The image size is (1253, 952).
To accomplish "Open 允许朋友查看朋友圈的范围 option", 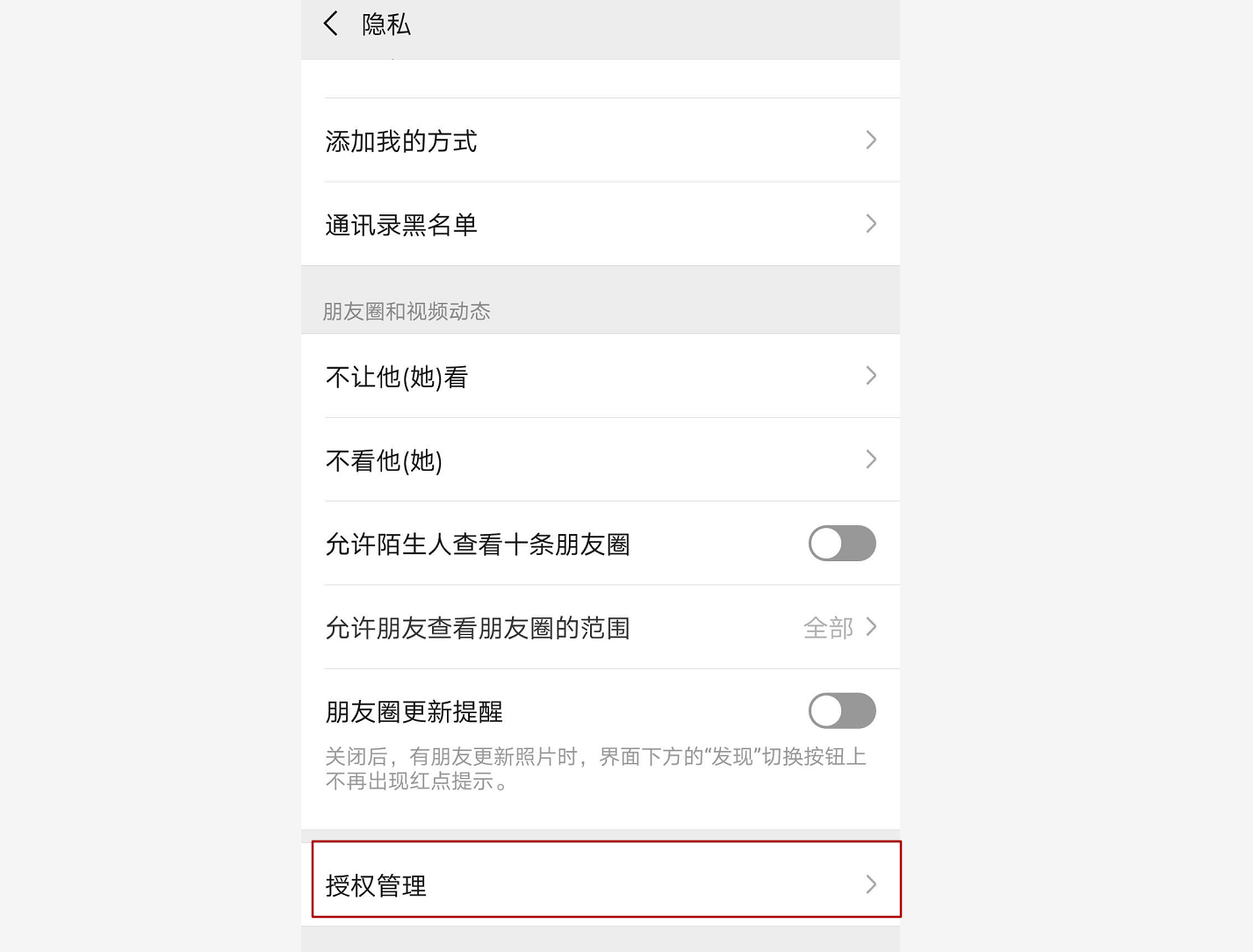I will [601, 627].
